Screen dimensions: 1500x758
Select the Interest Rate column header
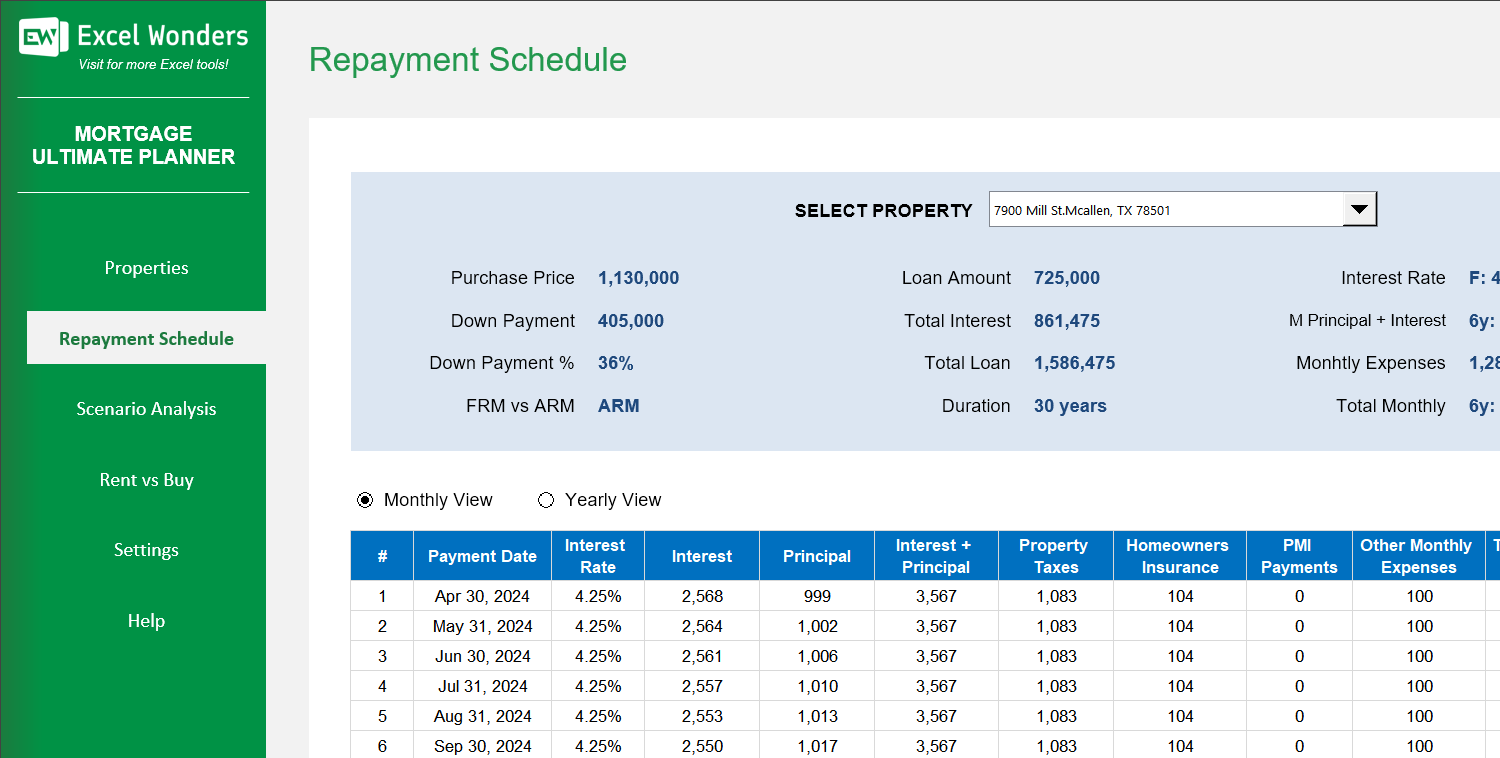597,555
